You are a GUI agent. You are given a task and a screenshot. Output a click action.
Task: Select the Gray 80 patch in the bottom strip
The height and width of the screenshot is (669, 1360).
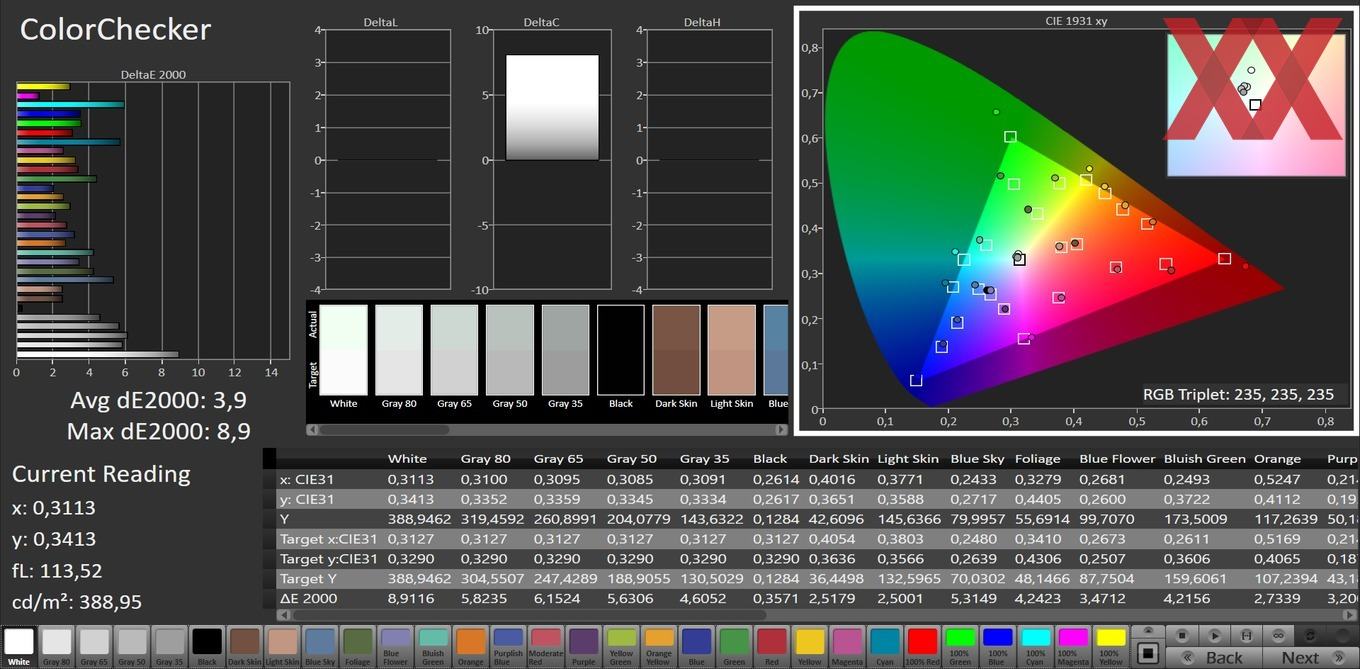(x=56, y=646)
